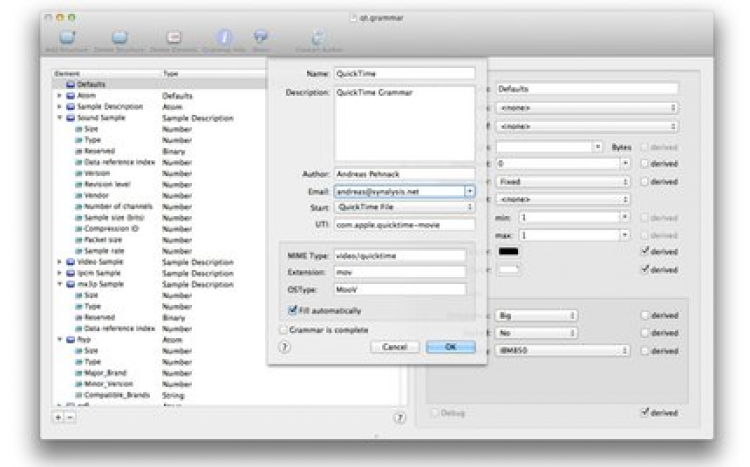Click the ftyp structure icon
This screenshot has width=750, height=467.
tap(71, 339)
